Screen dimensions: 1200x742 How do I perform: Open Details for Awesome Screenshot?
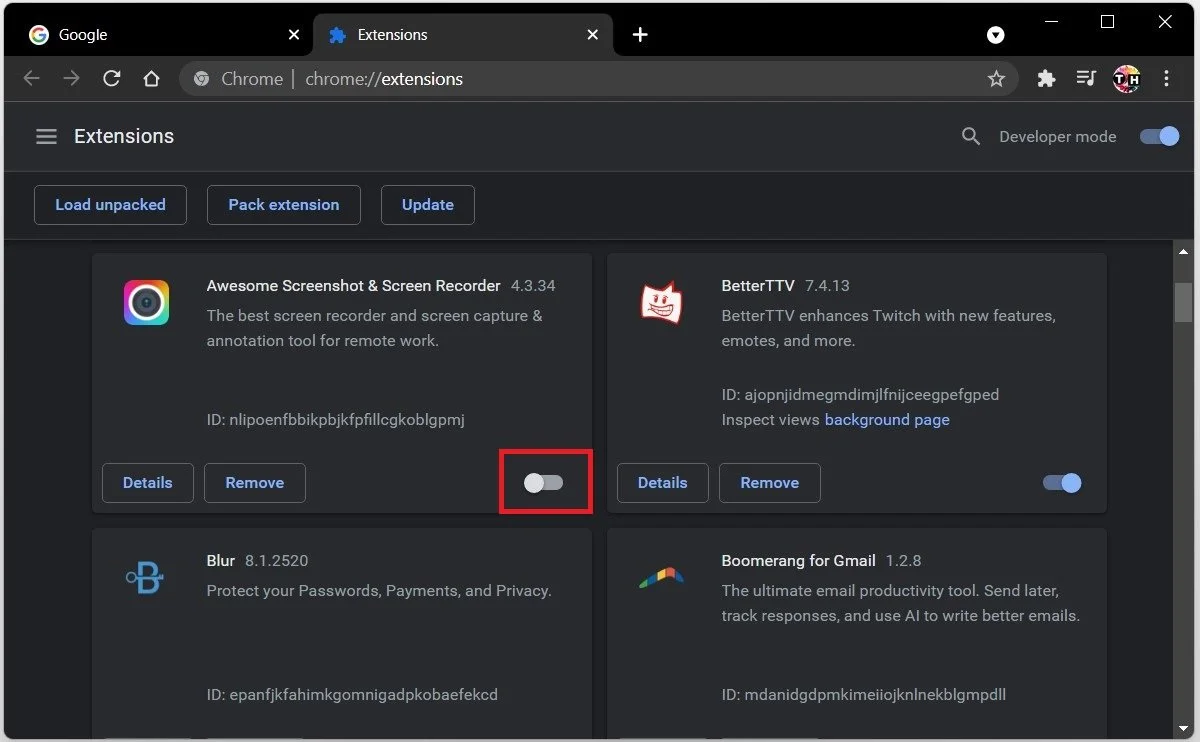pyautogui.click(x=148, y=483)
